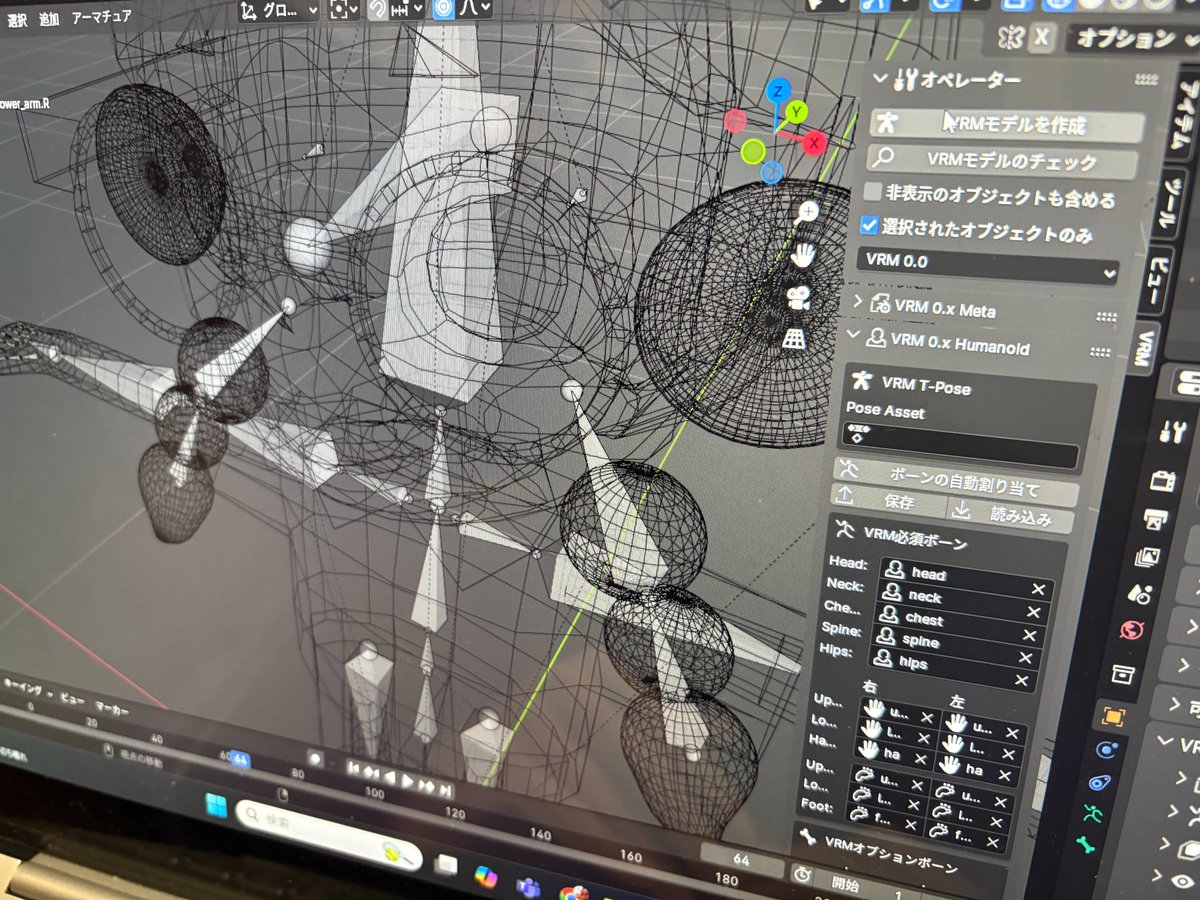Open the World properties tab icon
The width and height of the screenshot is (1200, 900).
(x=1132, y=631)
